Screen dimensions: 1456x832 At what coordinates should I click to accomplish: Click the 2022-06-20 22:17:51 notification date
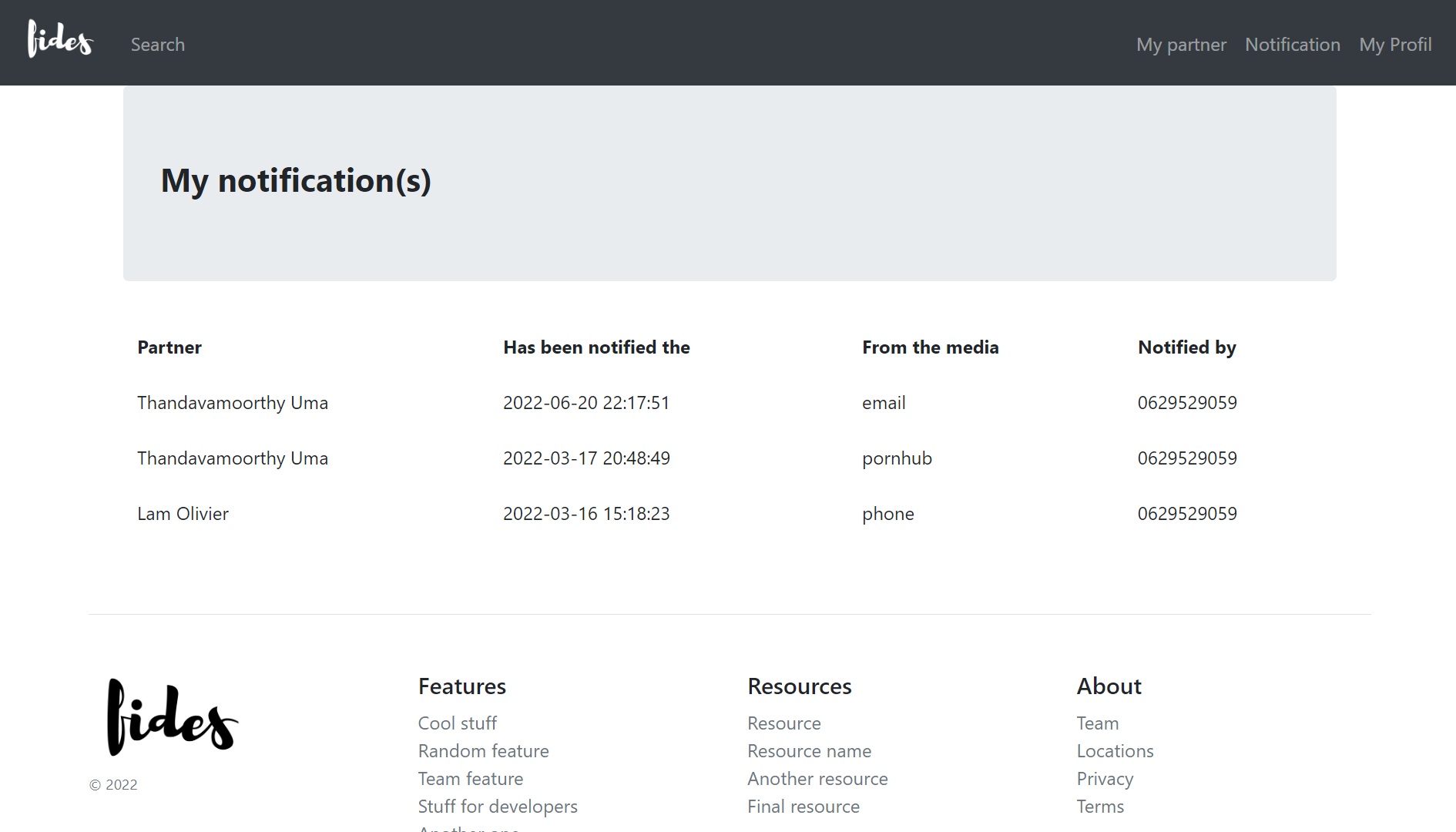[585, 403]
